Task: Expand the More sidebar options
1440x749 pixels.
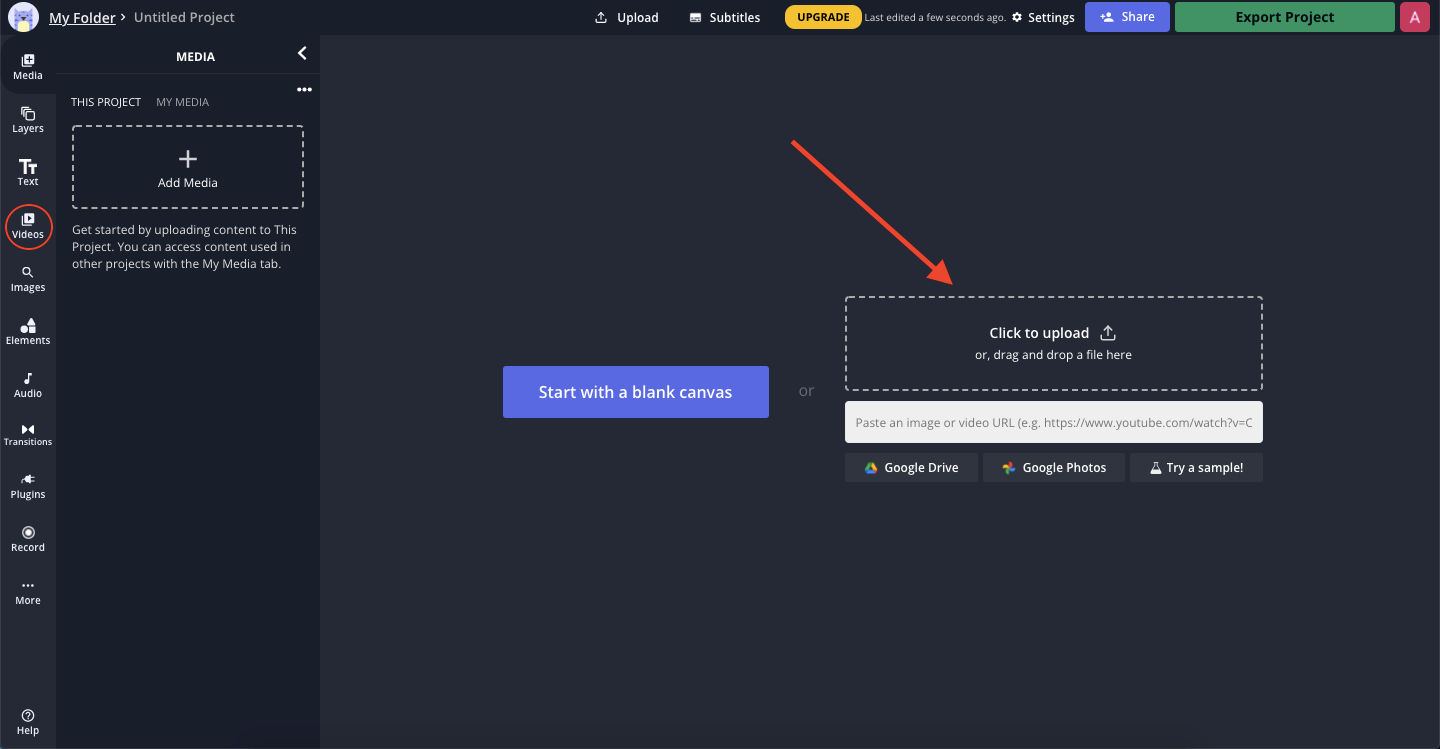Action: coord(28,592)
